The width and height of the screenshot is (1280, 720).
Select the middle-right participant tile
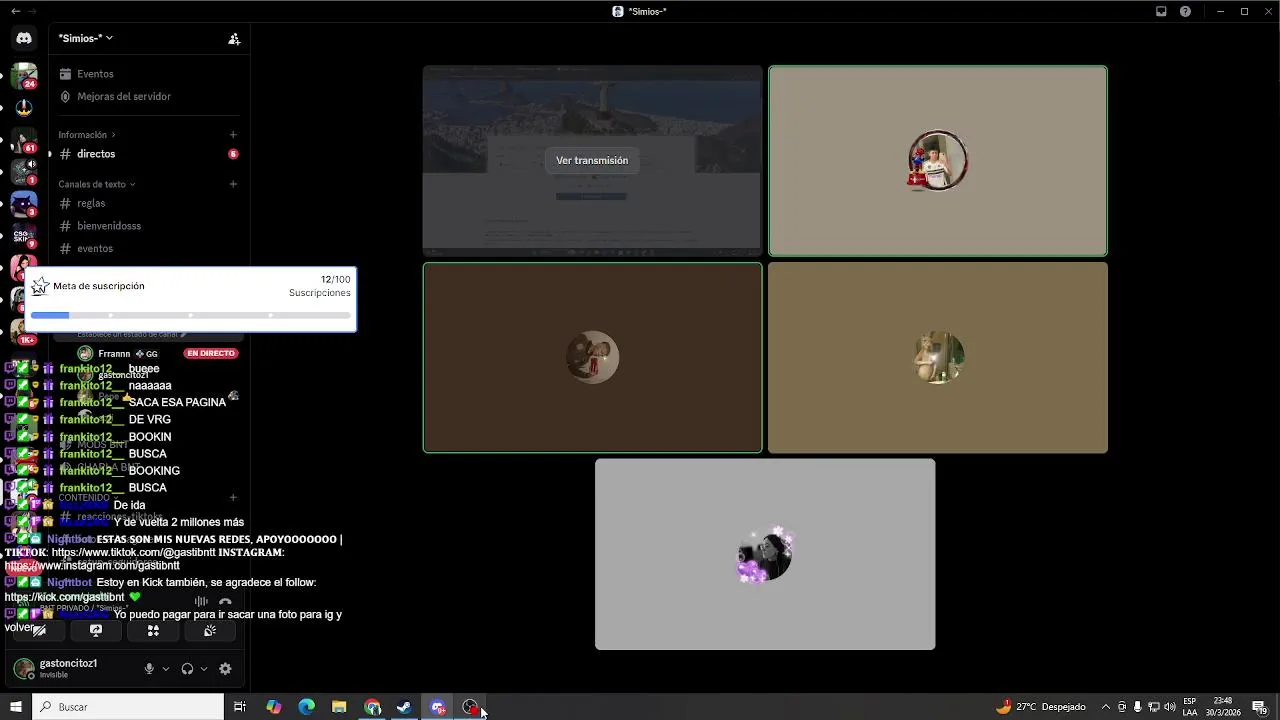(938, 358)
